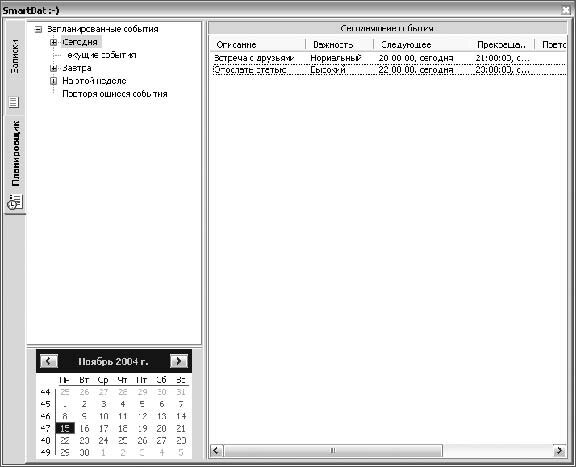
Task: Open the Записки notes icon in sidebar
Action: [x=14, y=102]
